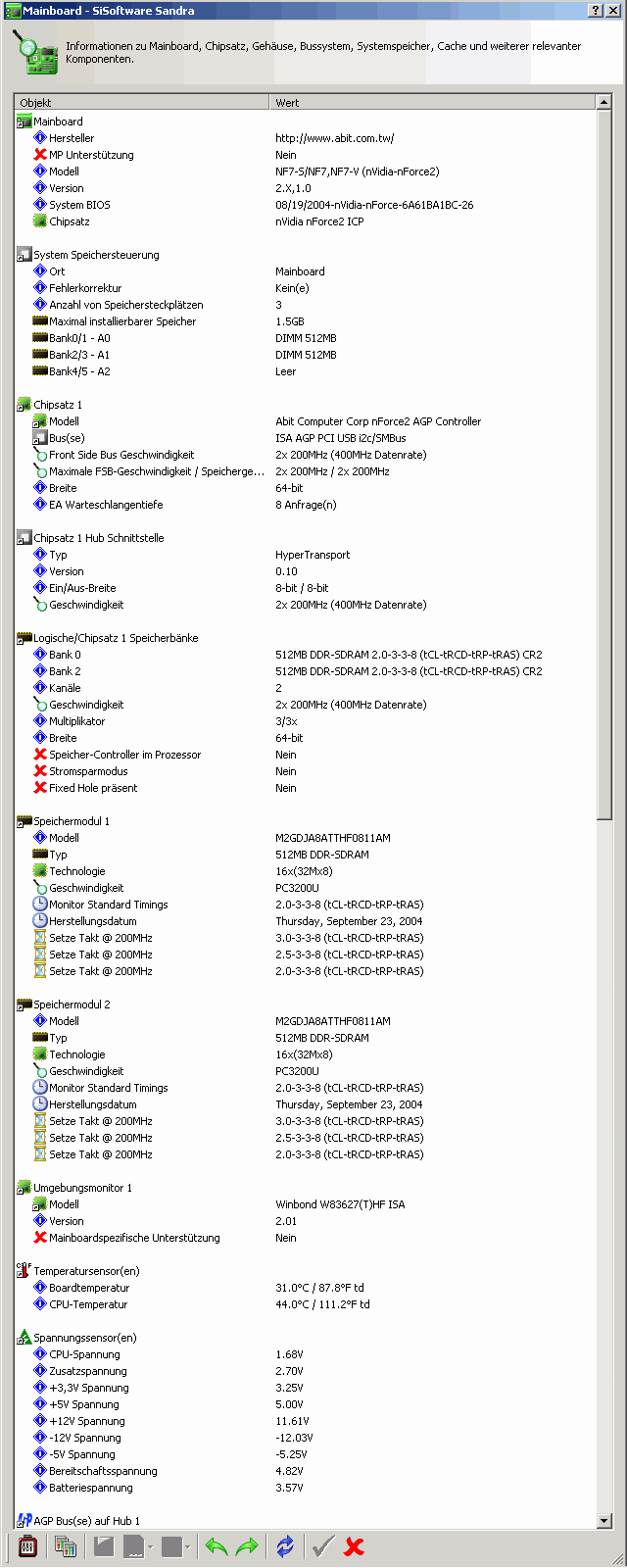Click the Speichermodul 1 section icon
This screenshot has height=1568, width=627.
pyautogui.click(x=24, y=821)
